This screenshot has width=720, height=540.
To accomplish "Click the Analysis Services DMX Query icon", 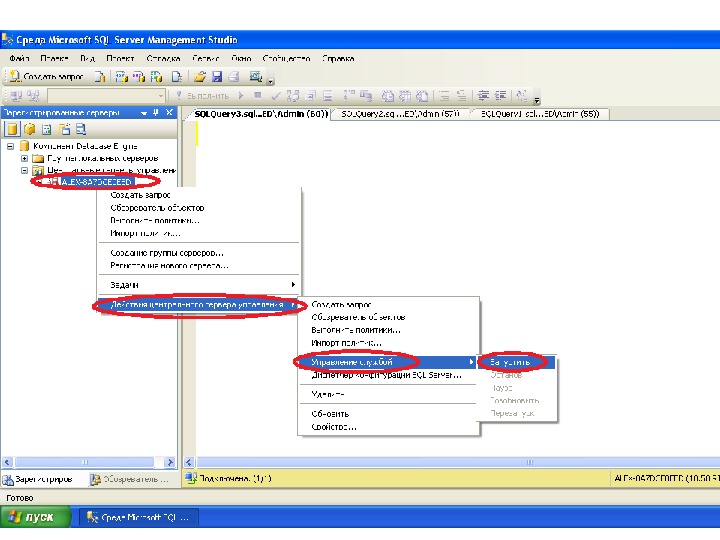I will 139,77.
